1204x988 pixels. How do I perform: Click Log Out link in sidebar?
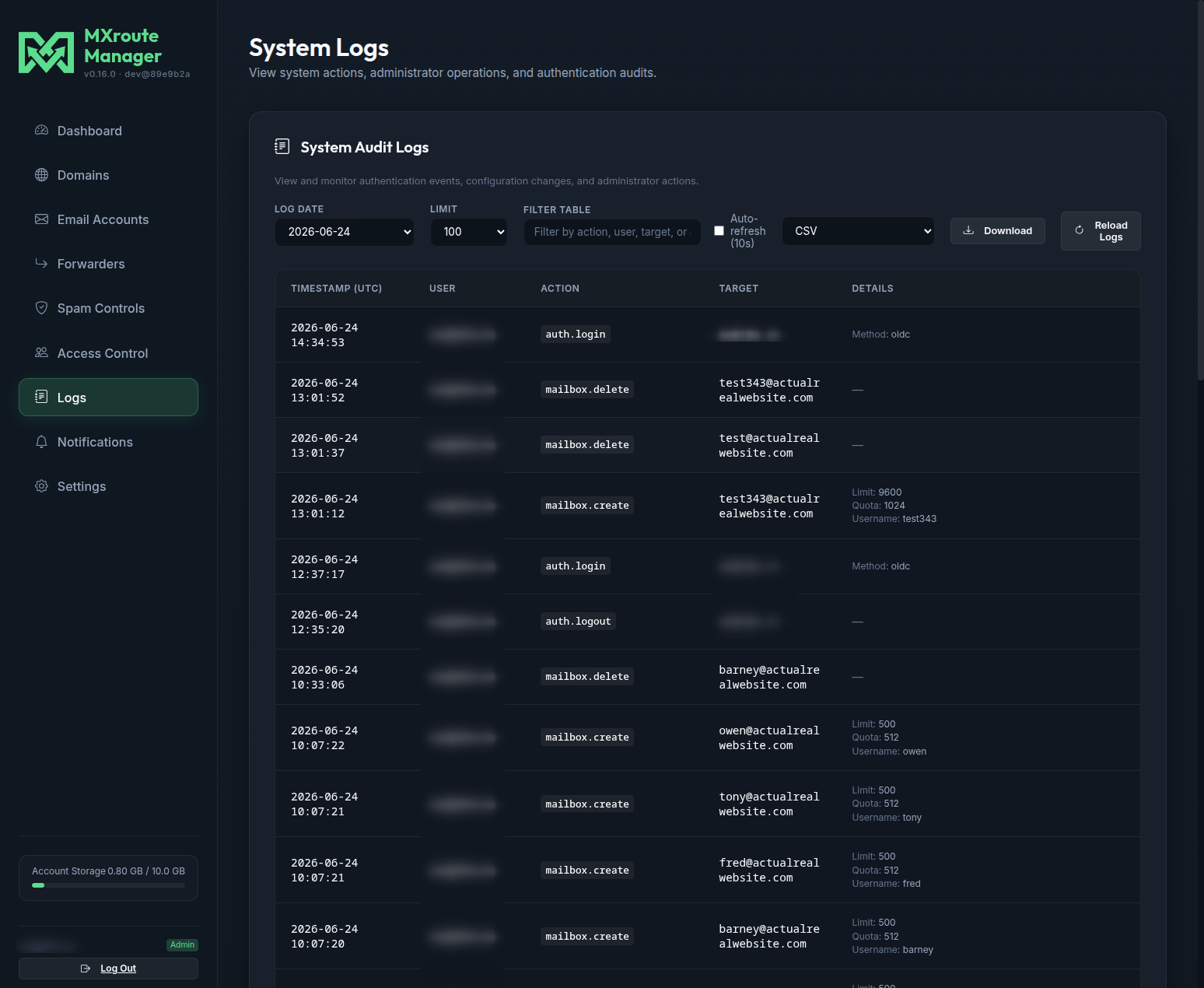tap(108, 969)
